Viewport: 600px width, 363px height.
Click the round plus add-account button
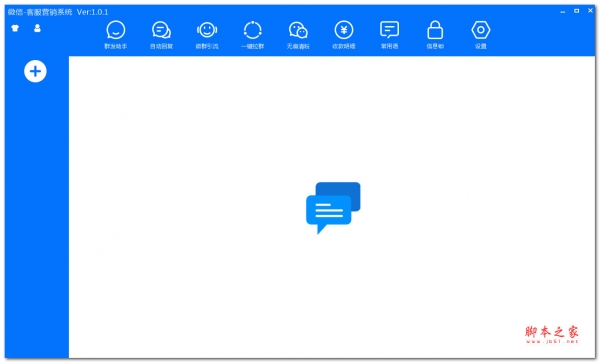(x=35, y=71)
